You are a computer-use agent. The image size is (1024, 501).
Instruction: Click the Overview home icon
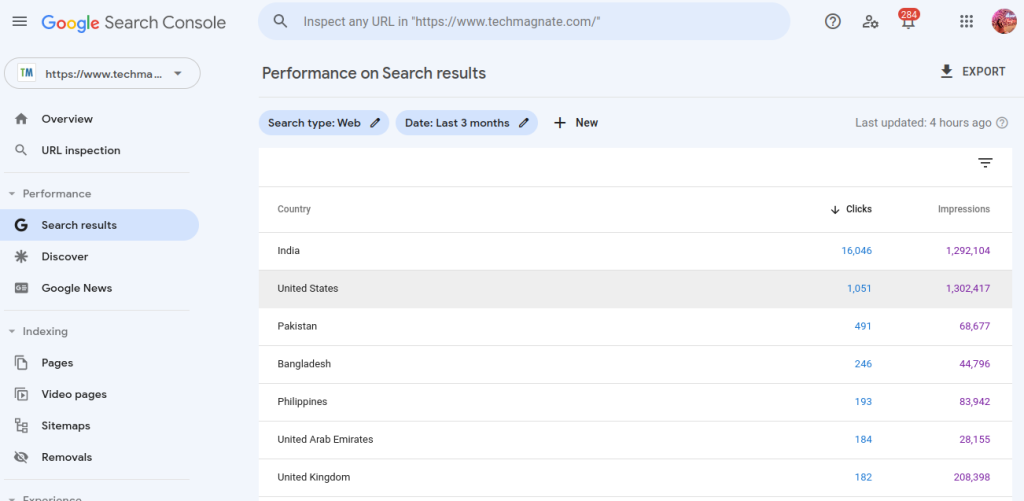coord(21,119)
